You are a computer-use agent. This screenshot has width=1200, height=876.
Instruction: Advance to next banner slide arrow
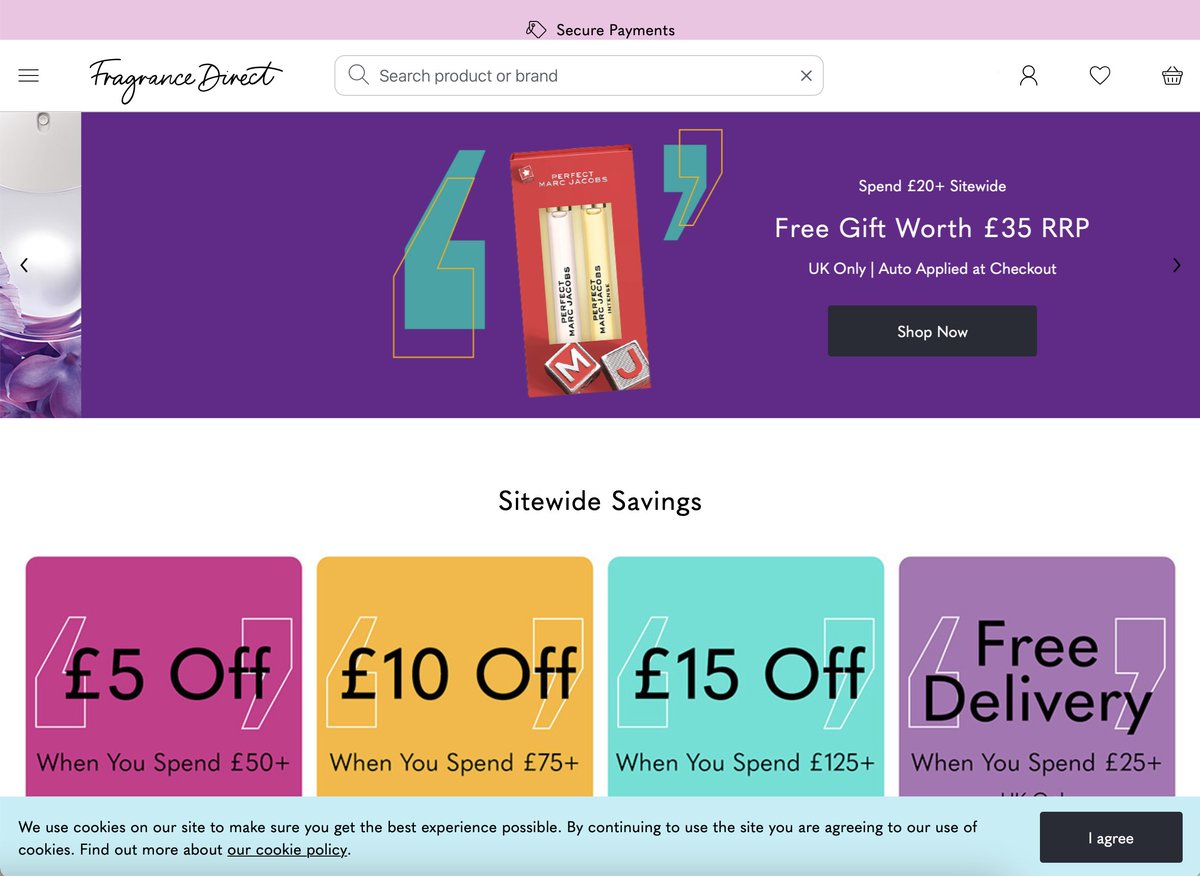(1176, 265)
